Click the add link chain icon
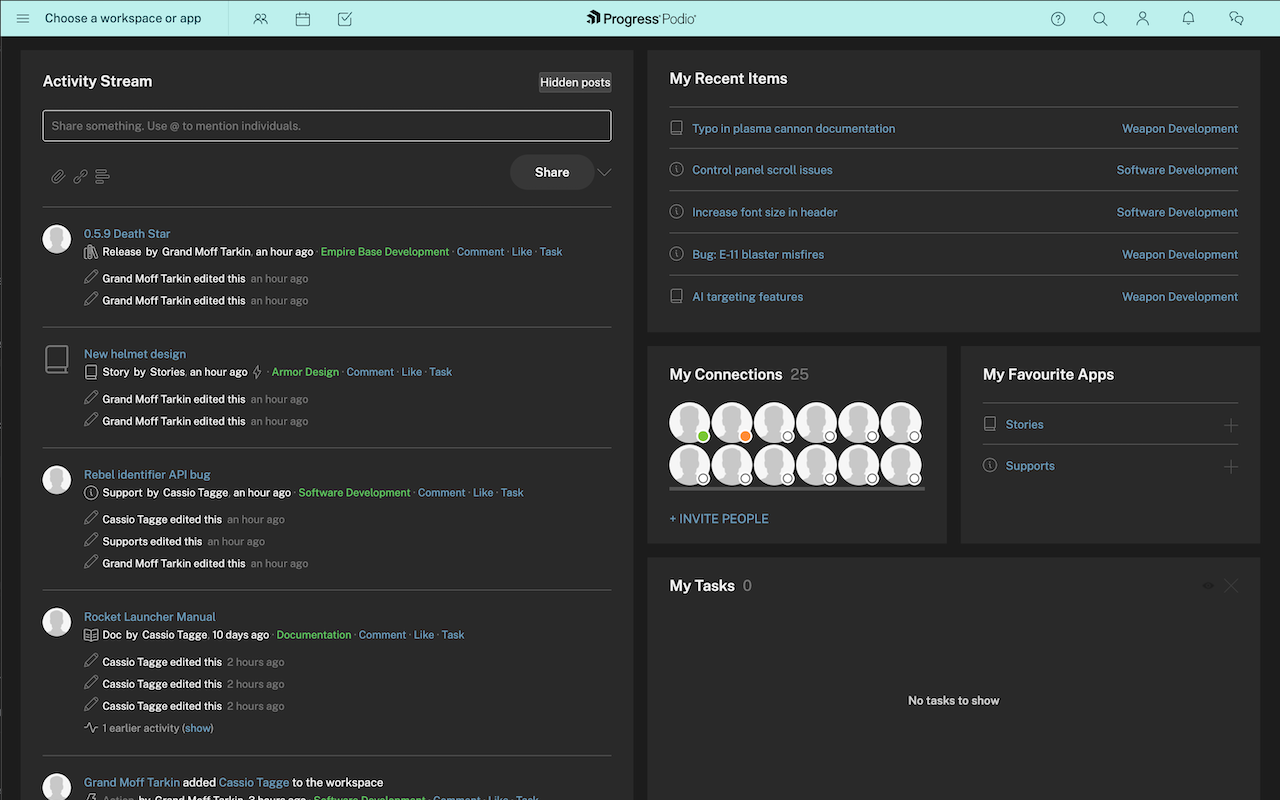Screen dimensions: 1280x800 [x=80, y=177]
